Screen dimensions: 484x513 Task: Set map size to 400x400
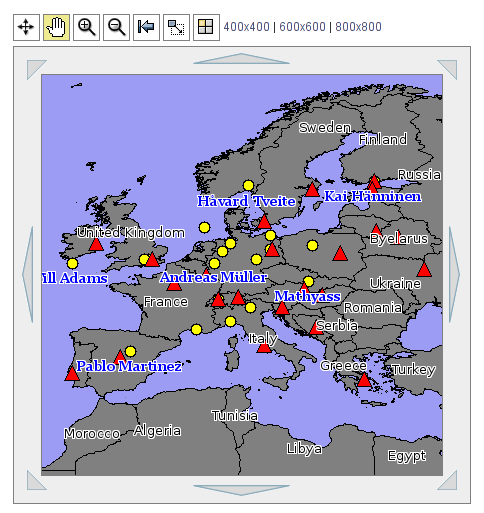click(246, 27)
